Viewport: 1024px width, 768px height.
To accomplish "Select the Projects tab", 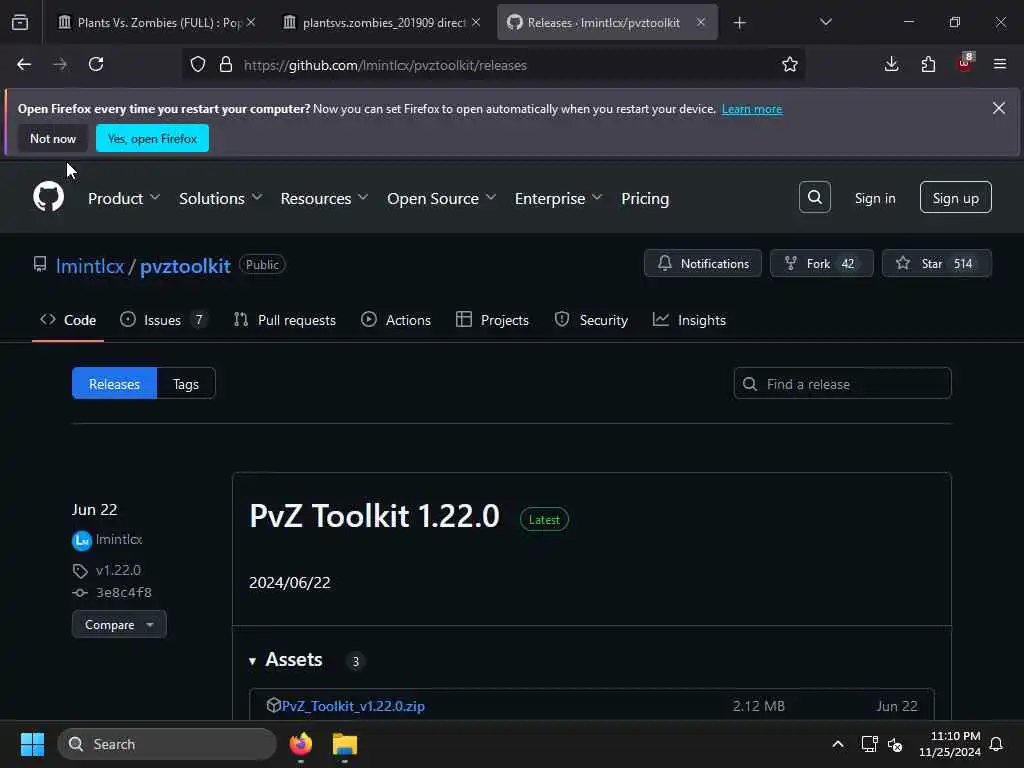I will click(x=492, y=320).
